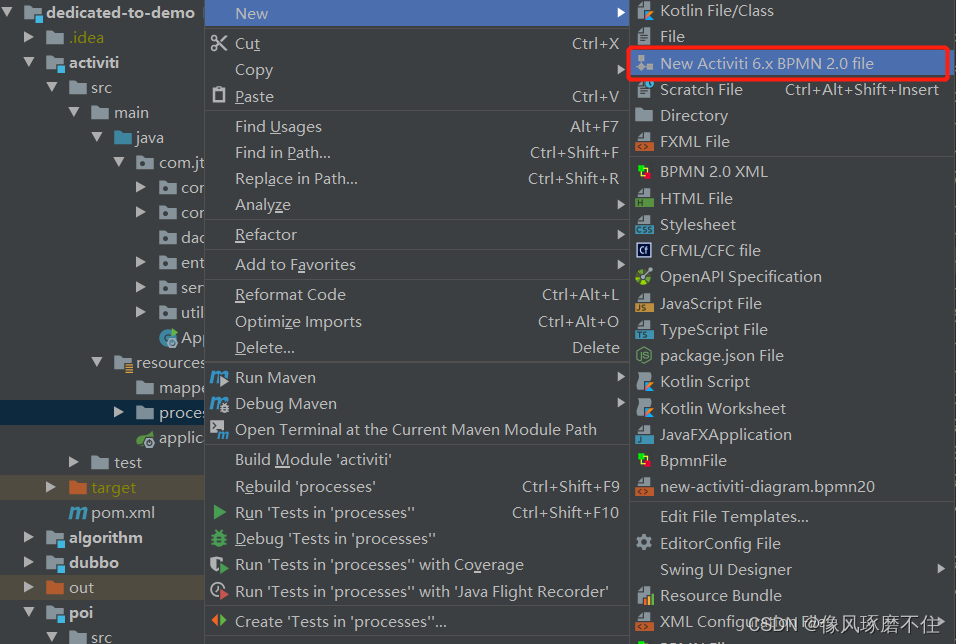Choose Edit File Templates... entry
The height and width of the screenshot is (644, 956).
pyautogui.click(x=791, y=517)
